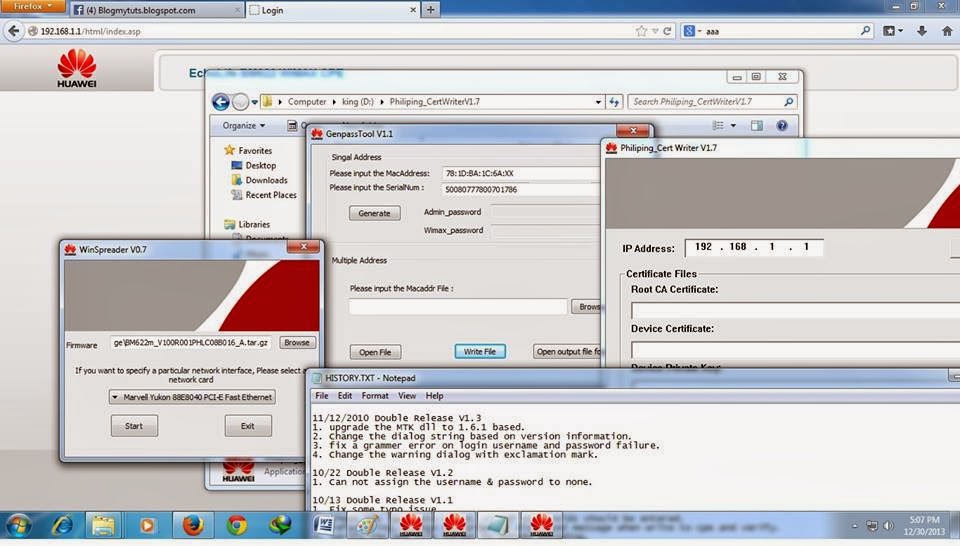
Task: Open the Firefox downloads arrow
Action: click(921, 31)
